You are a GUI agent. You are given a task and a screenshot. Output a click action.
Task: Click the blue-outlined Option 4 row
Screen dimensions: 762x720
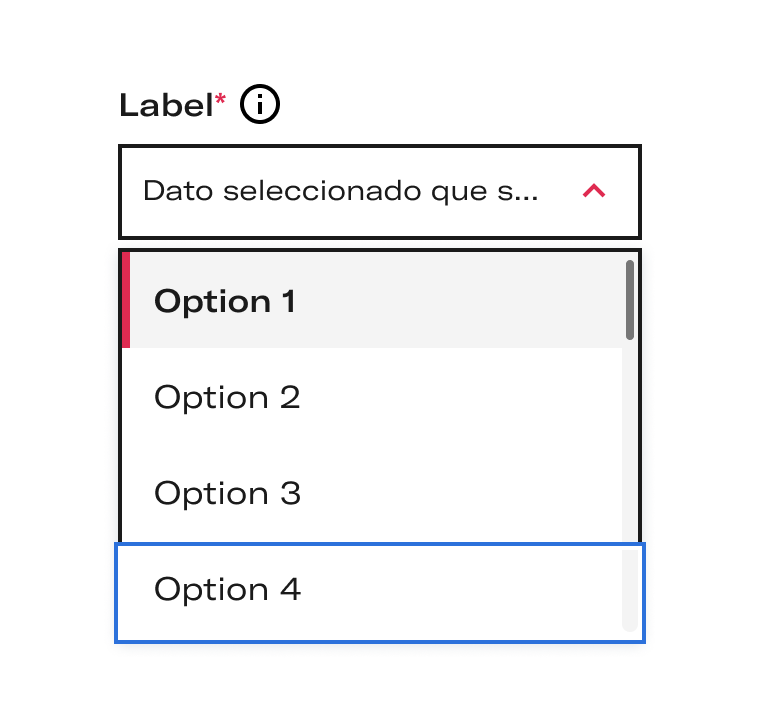click(380, 593)
